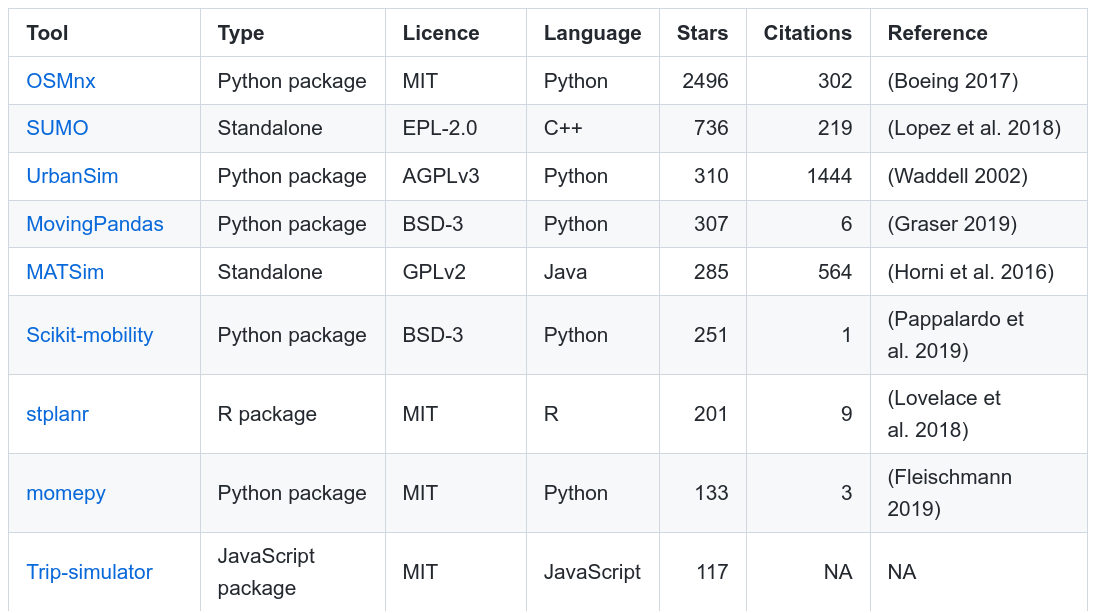Click the language cell Java

565,272
